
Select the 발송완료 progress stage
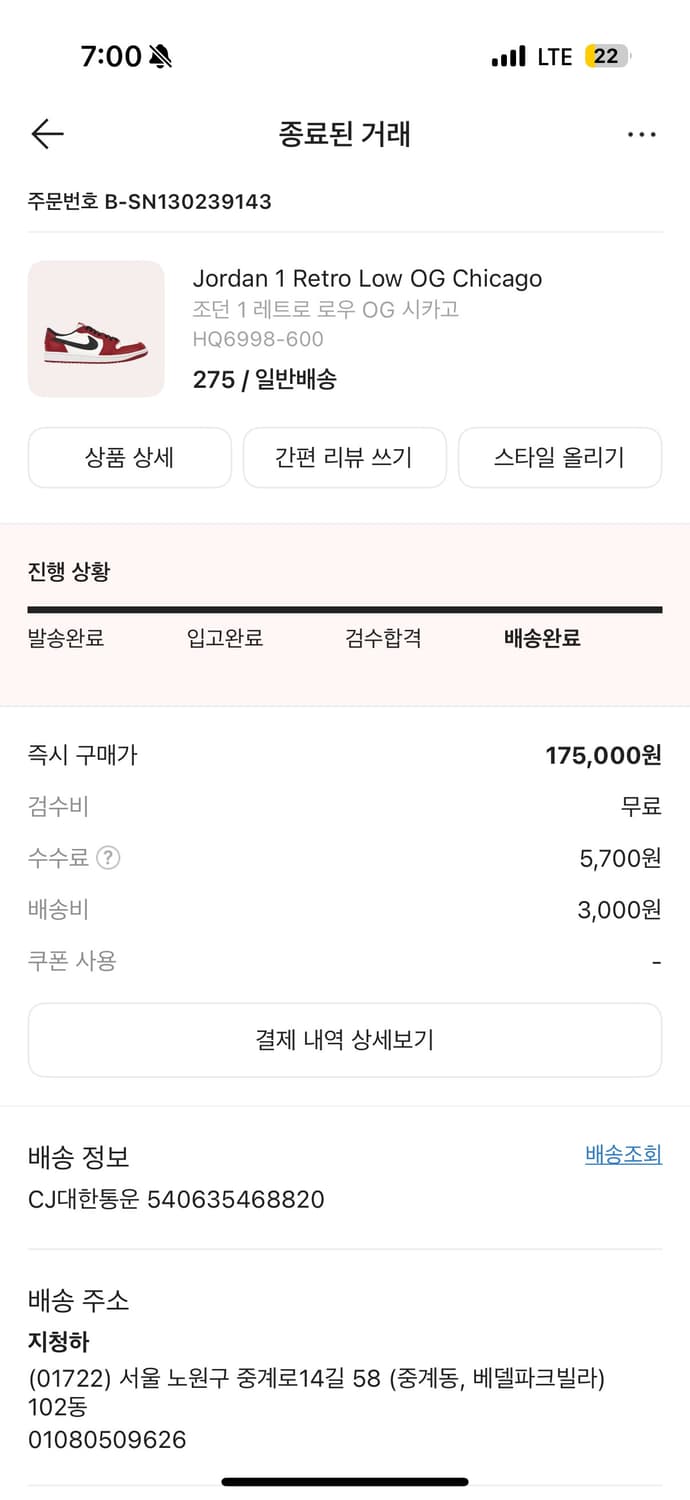click(x=69, y=637)
